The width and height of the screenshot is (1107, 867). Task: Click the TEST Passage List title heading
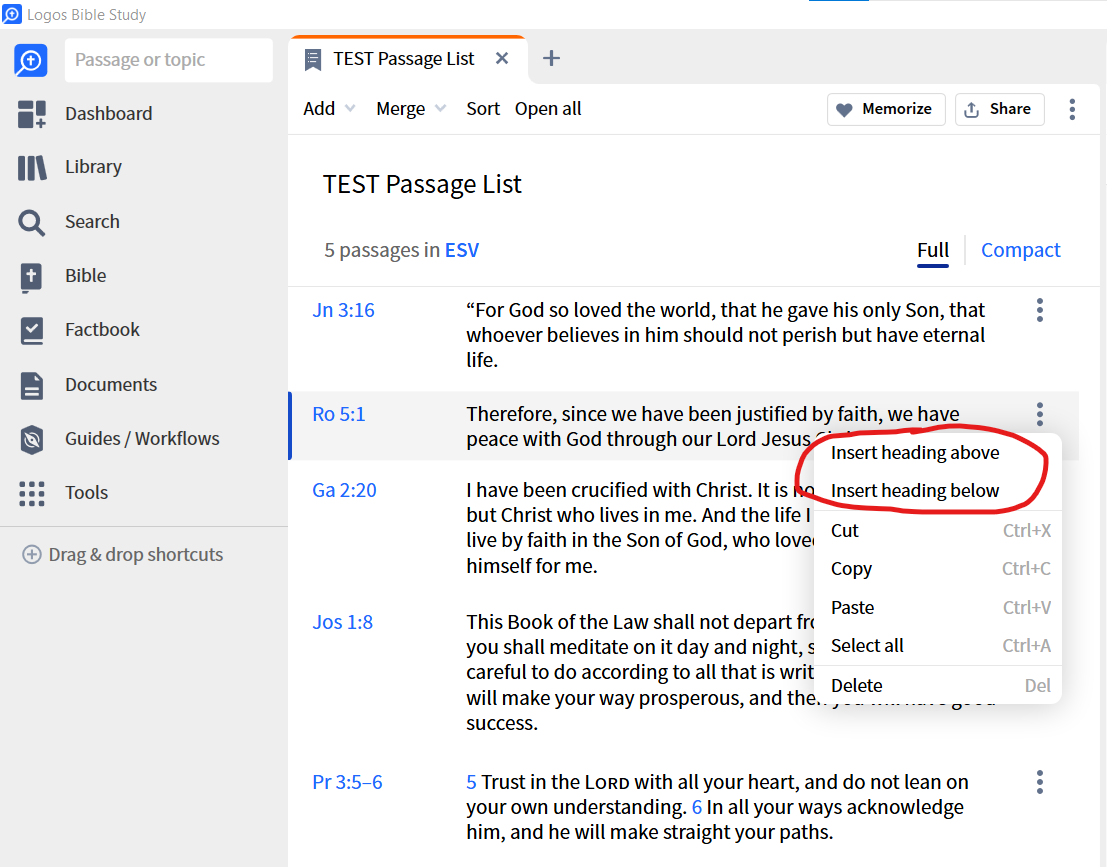[x=422, y=184]
